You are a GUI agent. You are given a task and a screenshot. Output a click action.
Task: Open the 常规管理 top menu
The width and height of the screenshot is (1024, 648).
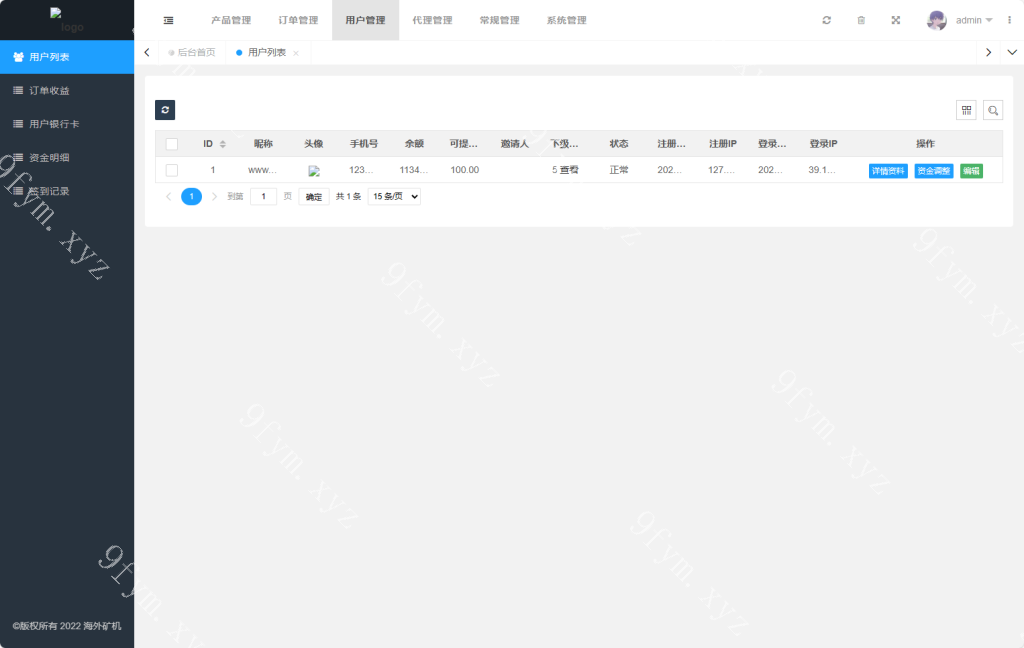pyautogui.click(x=500, y=20)
